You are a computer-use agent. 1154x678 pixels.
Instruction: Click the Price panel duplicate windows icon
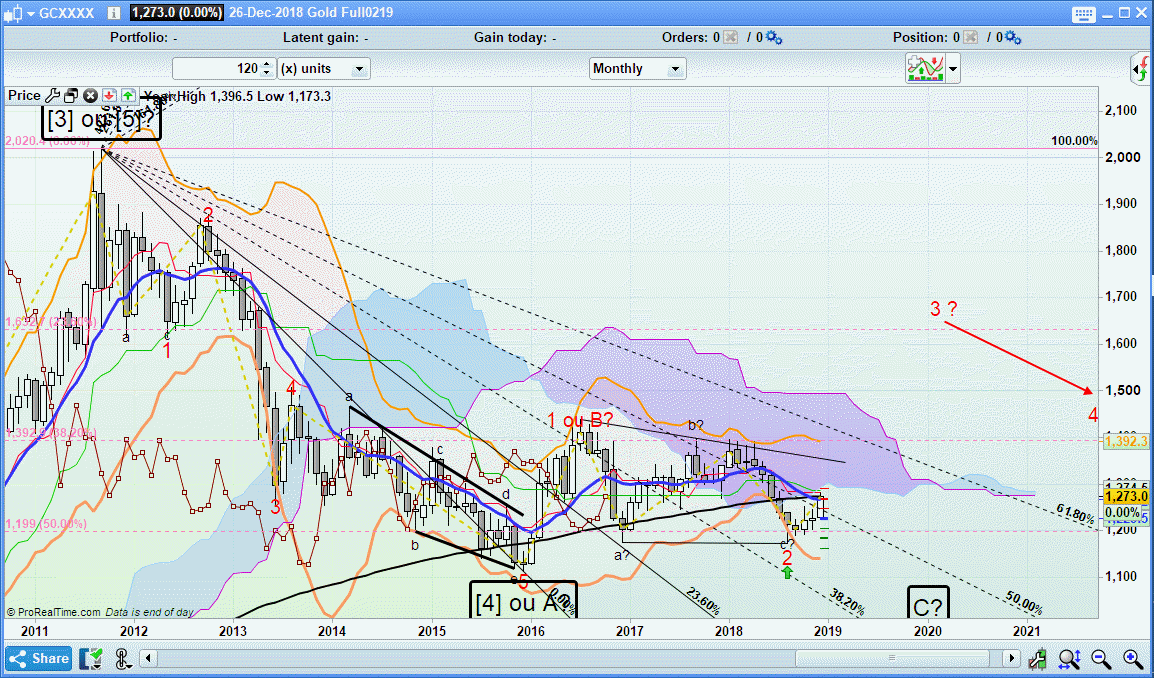click(x=71, y=95)
